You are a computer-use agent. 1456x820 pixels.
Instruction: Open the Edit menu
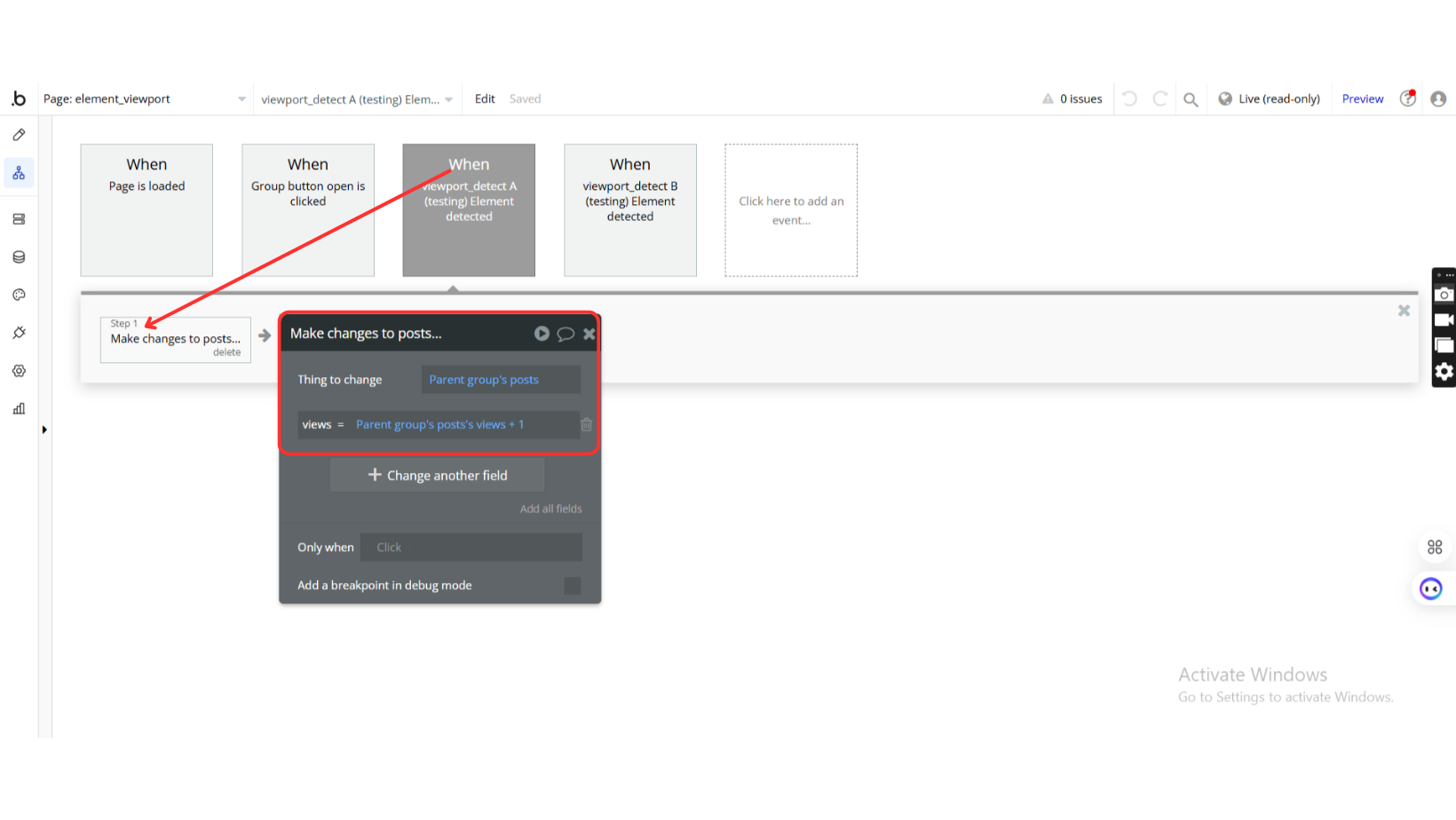[x=485, y=99]
